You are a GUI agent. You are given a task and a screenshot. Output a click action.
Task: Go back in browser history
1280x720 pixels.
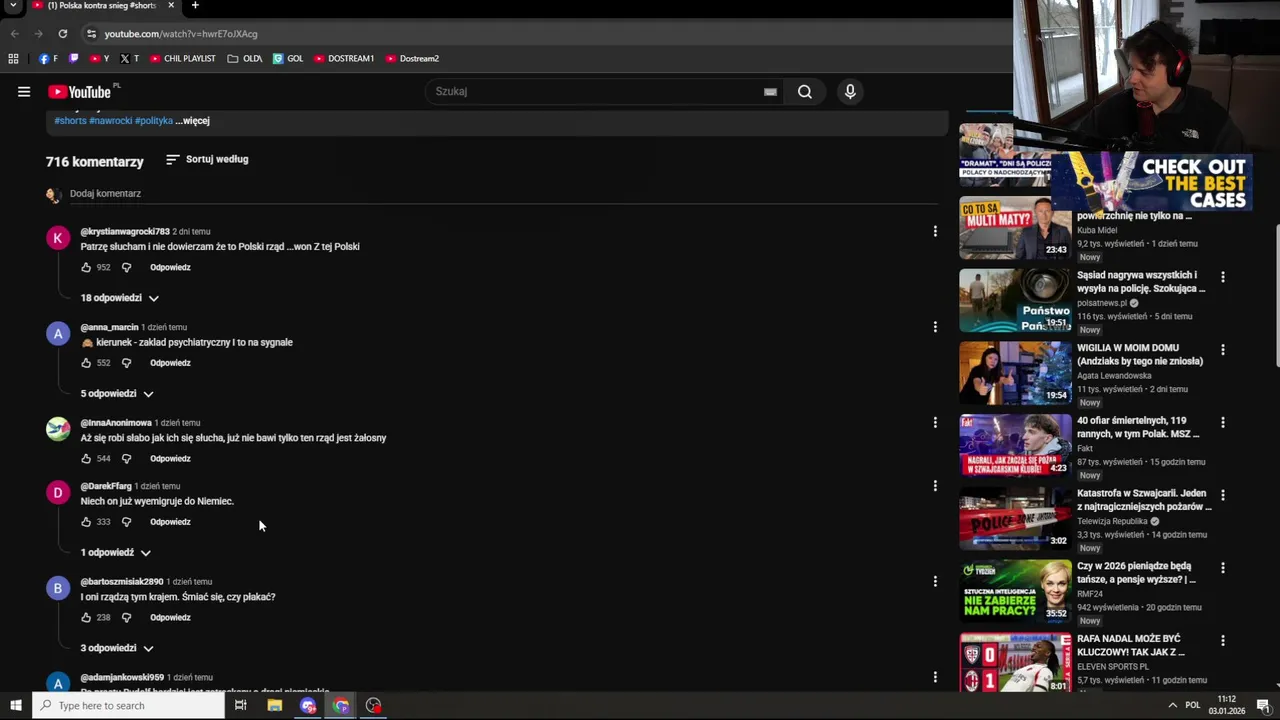14,34
